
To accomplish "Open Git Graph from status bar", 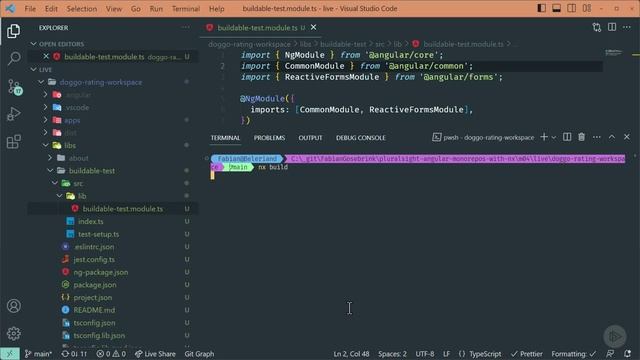I will (x=199, y=354).
